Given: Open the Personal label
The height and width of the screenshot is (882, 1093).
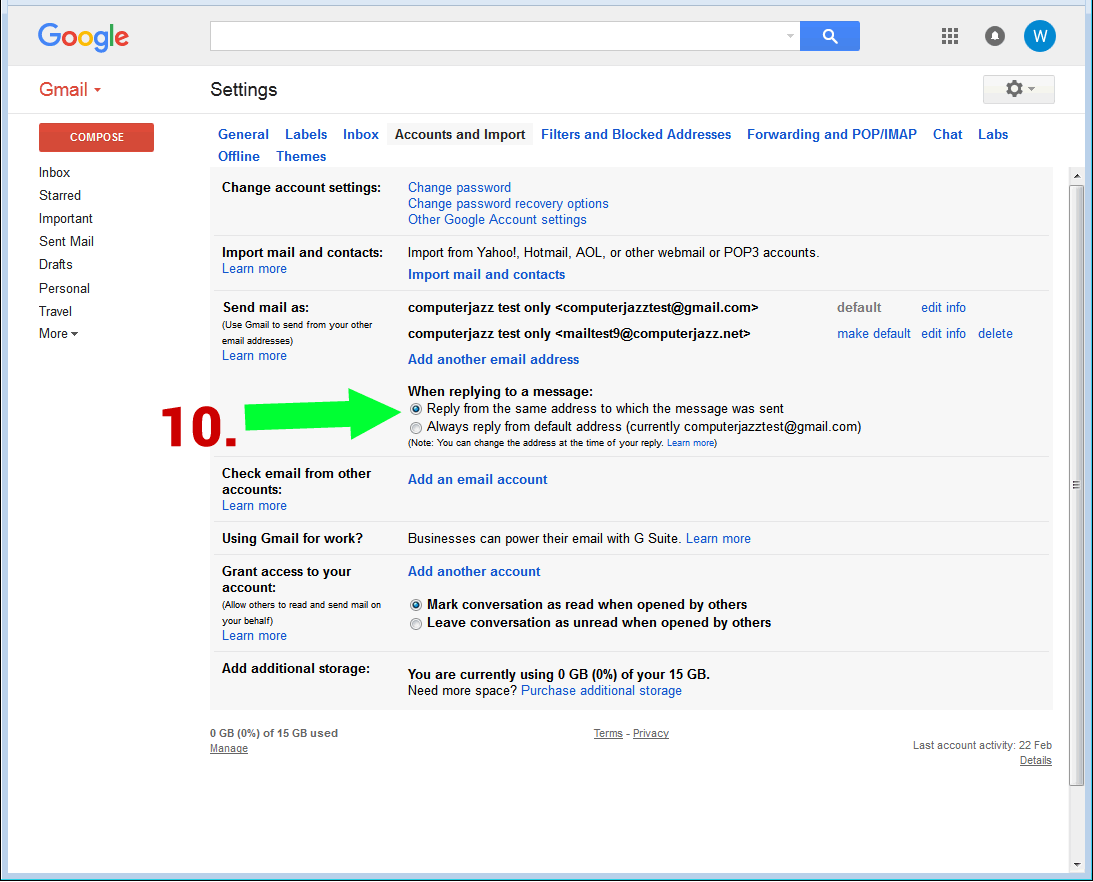Looking at the screenshot, I should pos(64,289).
